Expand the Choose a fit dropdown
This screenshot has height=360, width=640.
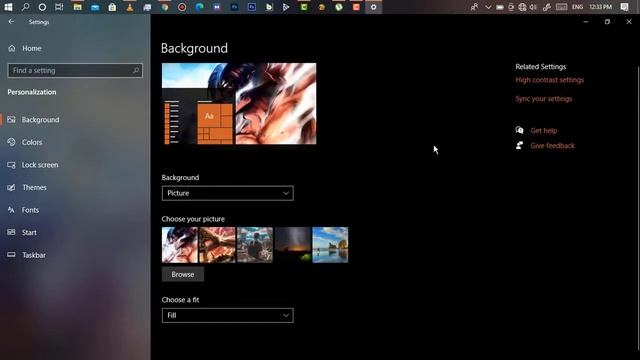227,315
